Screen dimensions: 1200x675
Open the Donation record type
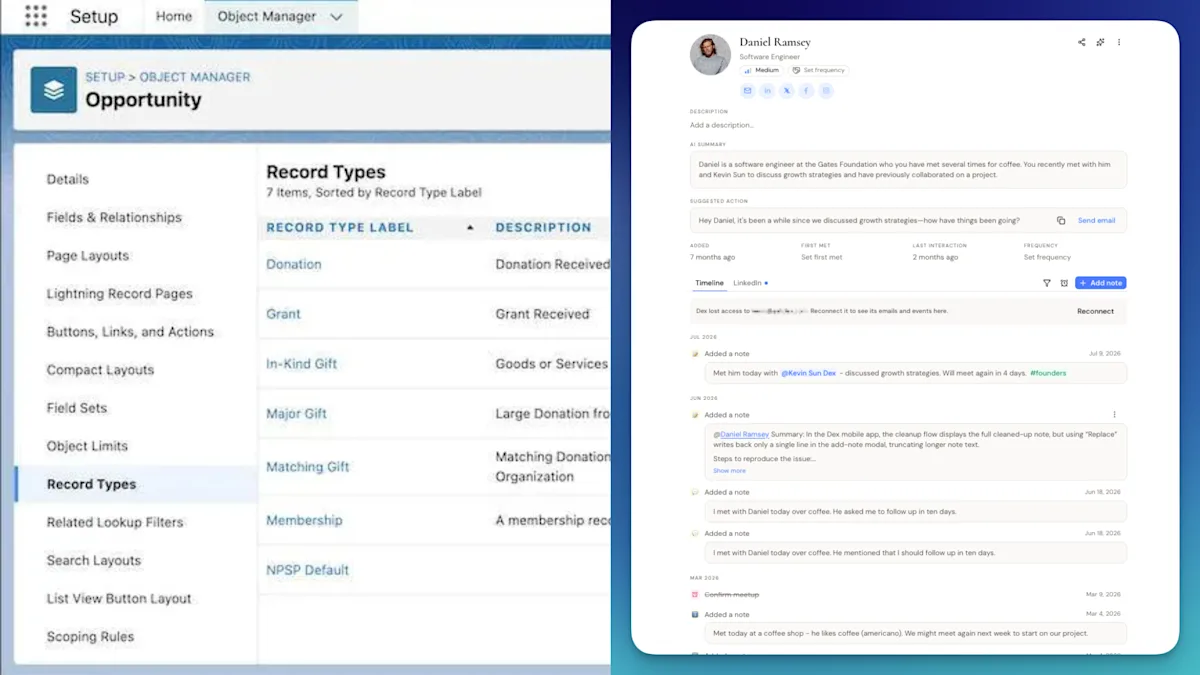point(294,264)
